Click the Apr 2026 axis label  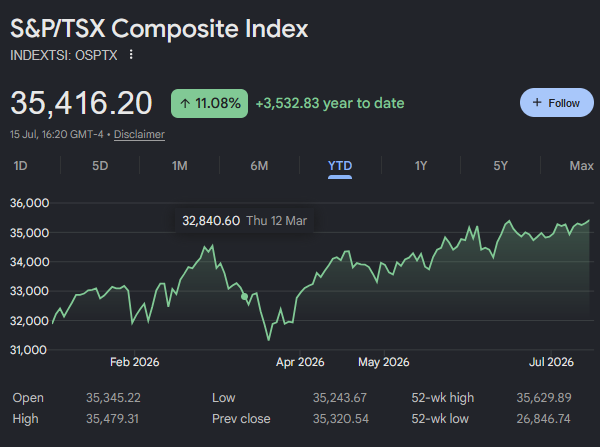(300, 362)
